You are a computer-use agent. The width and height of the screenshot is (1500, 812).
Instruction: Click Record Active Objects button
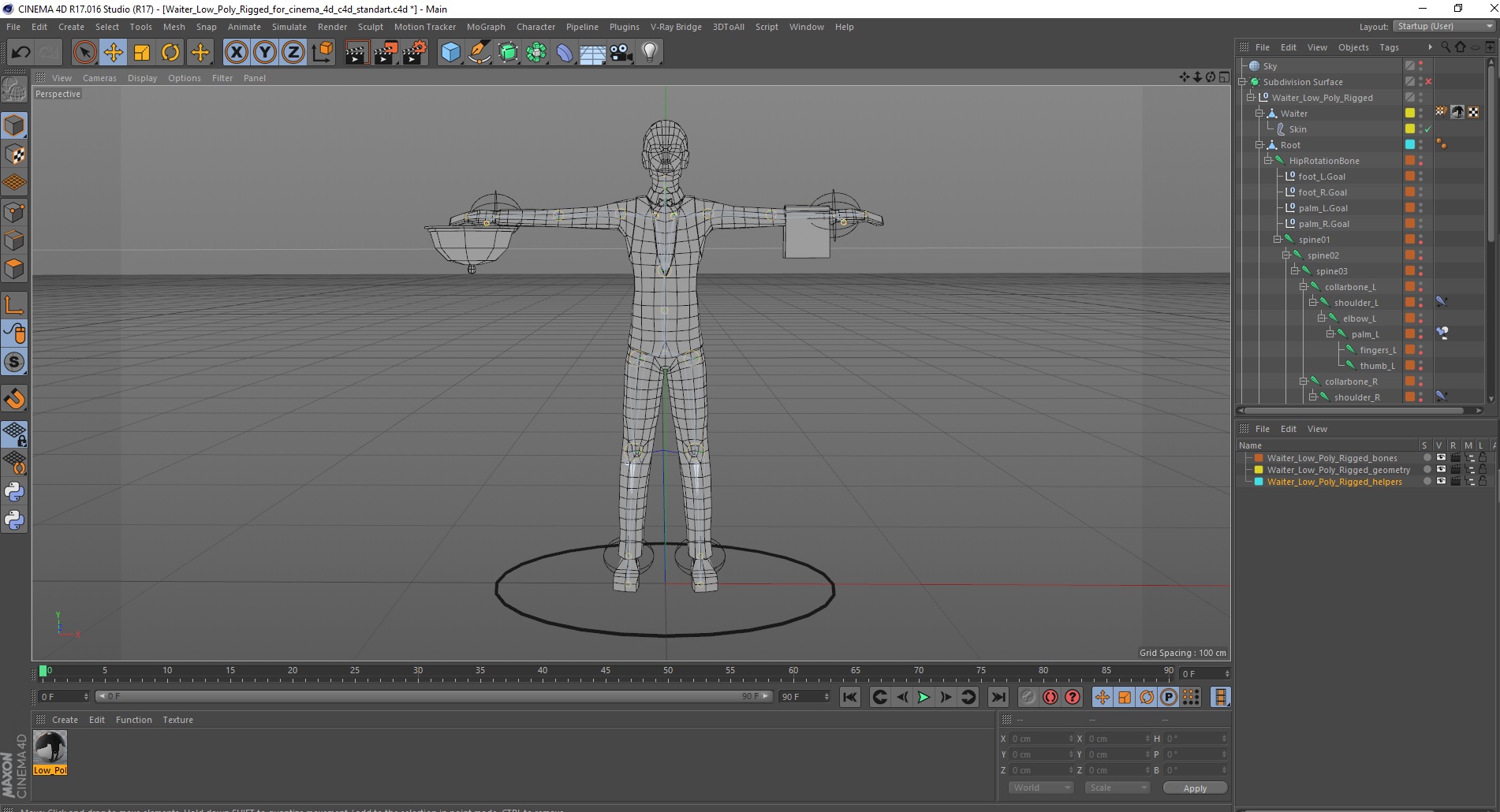pyautogui.click(x=1028, y=697)
